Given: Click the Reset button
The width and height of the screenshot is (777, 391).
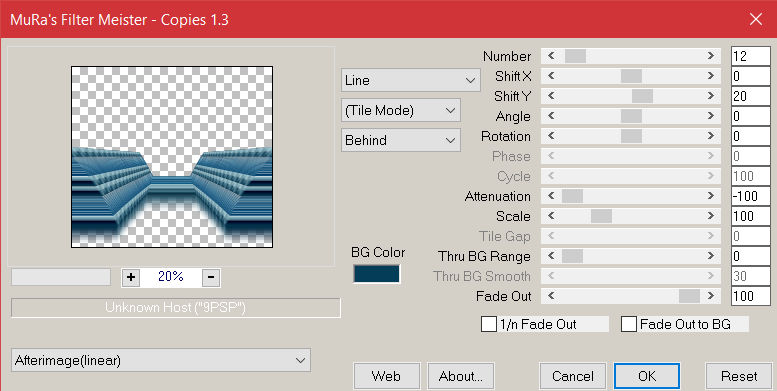Looking at the screenshot, I should tap(739, 376).
